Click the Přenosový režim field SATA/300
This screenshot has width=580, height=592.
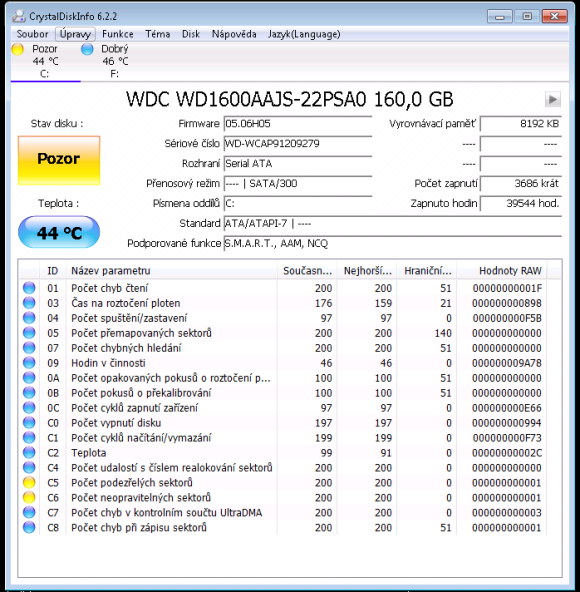(298, 183)
